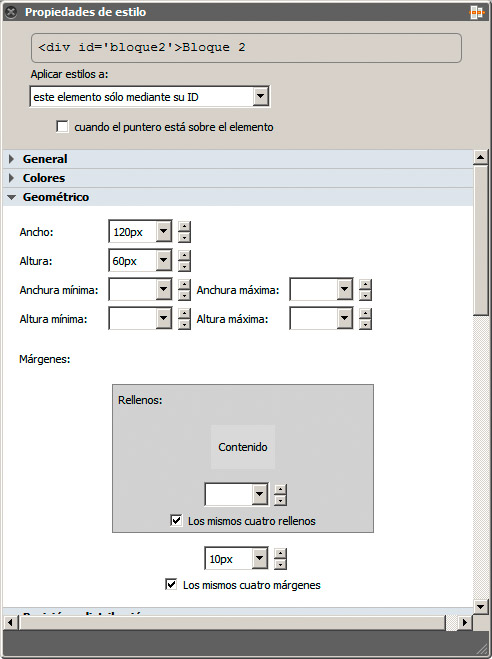Click the horizontal scrollbar right arrow

[464, 622]
